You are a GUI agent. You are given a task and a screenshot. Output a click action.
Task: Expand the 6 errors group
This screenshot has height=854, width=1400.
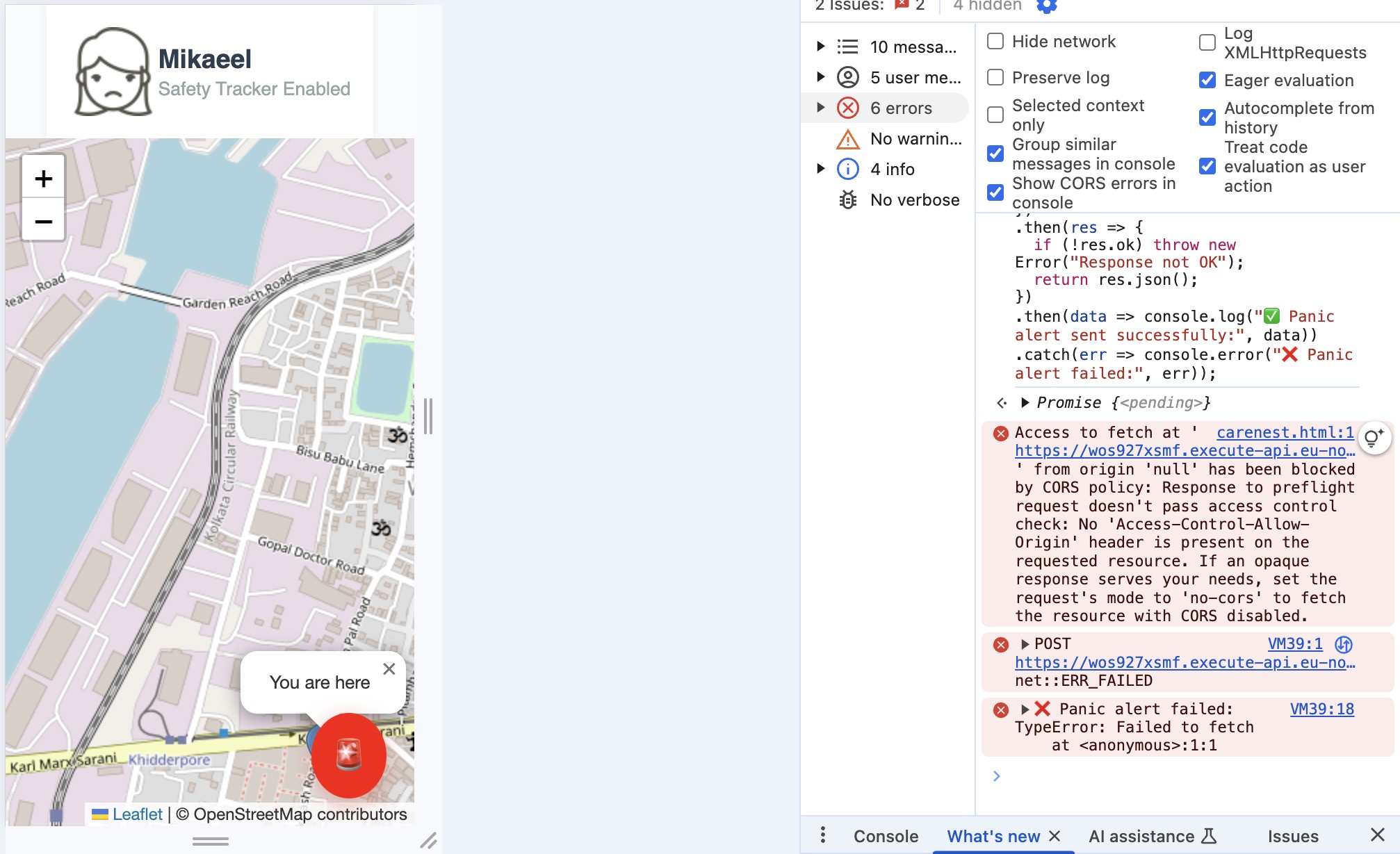click(x=821, y=108)
